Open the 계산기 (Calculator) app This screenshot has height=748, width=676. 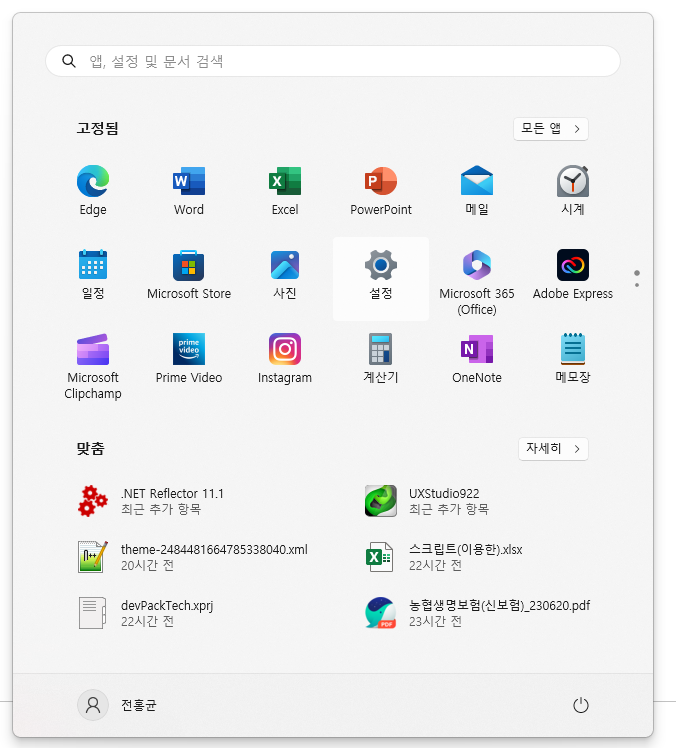pos(381,358)
